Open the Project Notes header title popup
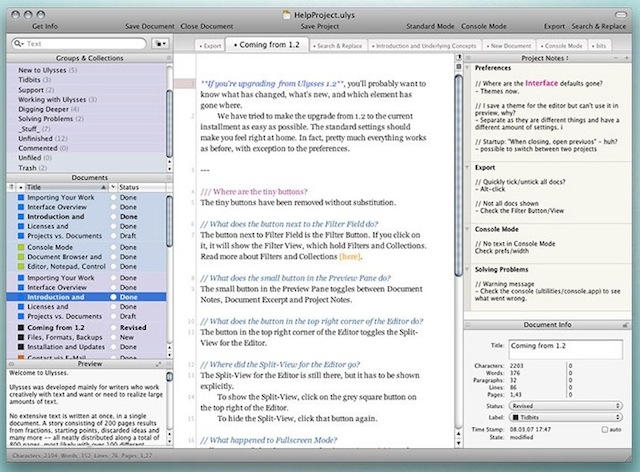This screenshot has width=640, height=472. click(x=544, y=58)
